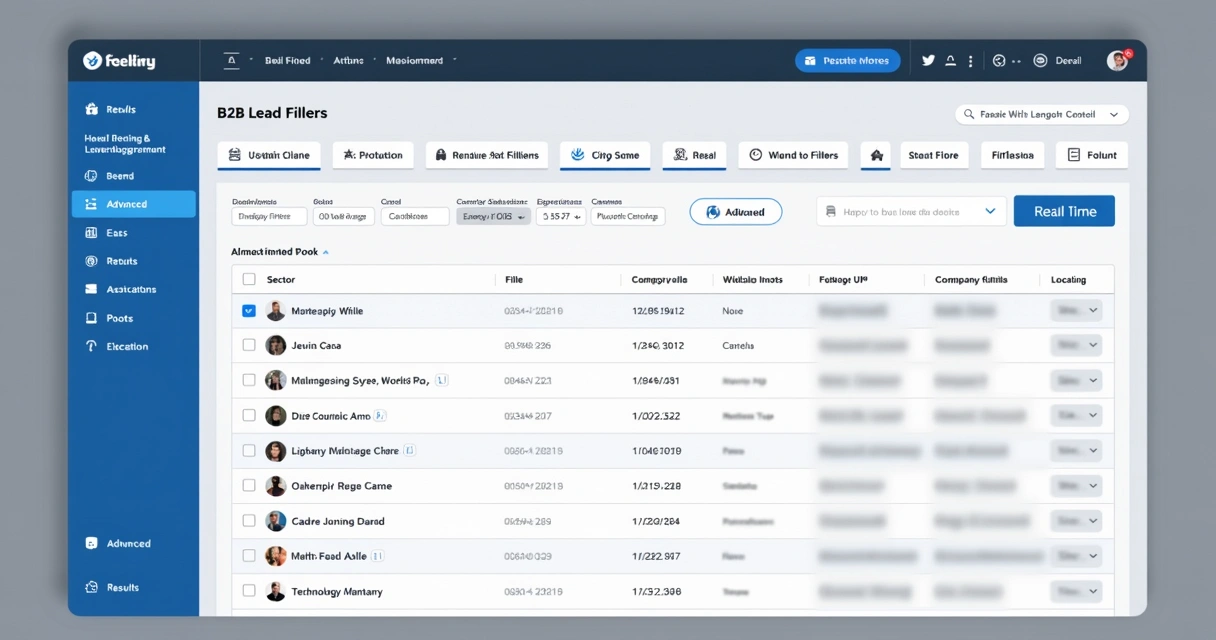Uncheck the Marteaply Wille row checkbox
This screenshot has width=1216, height=640.
pos(249,311)
